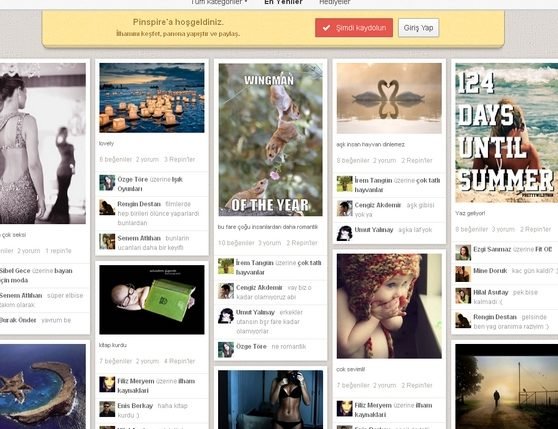The height and width of the screenshot is (429, 558).
Task: Open the Işık Oyunları board link
Action: point(150,184)
